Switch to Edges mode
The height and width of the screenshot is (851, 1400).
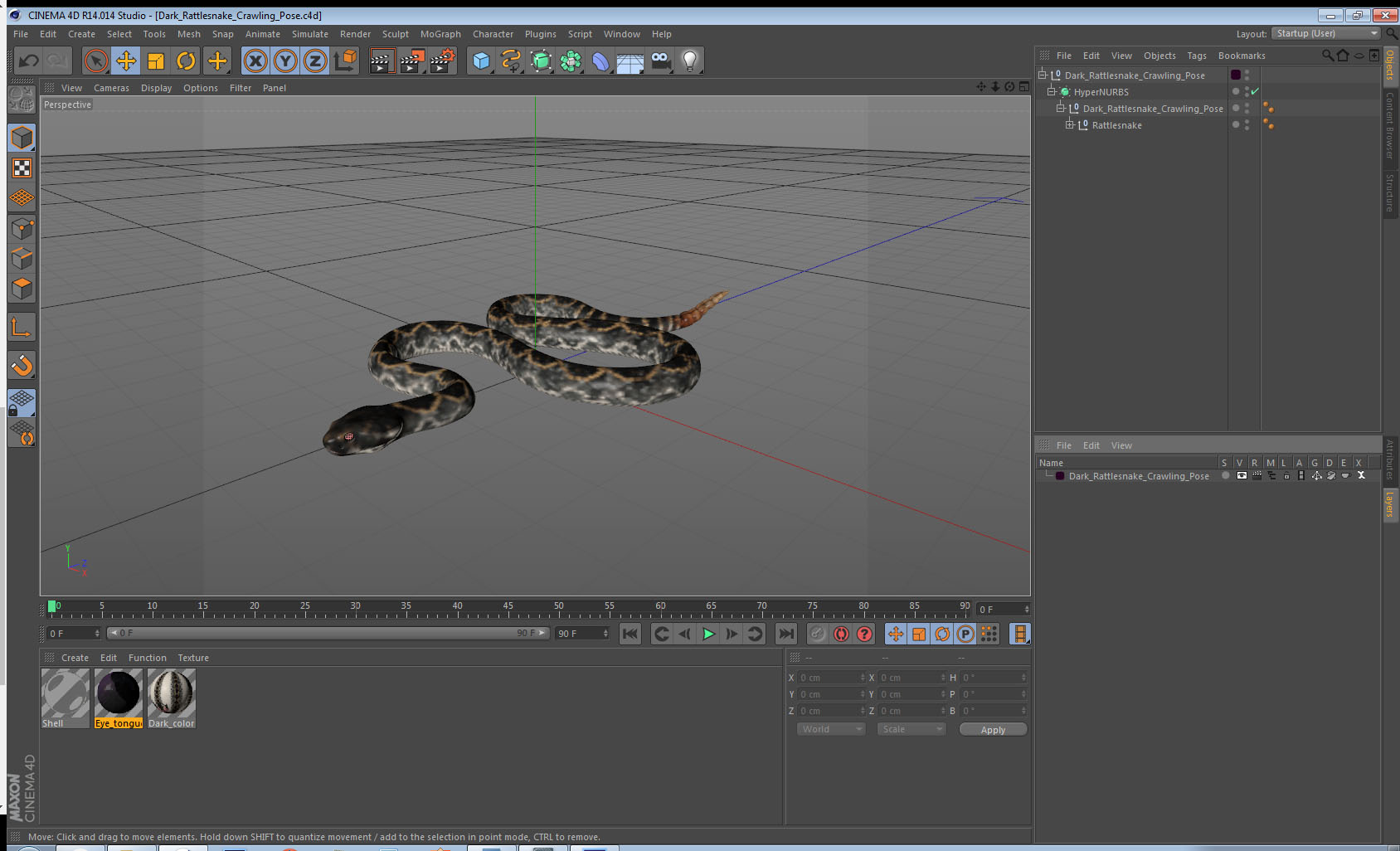(x=22, y=258)
